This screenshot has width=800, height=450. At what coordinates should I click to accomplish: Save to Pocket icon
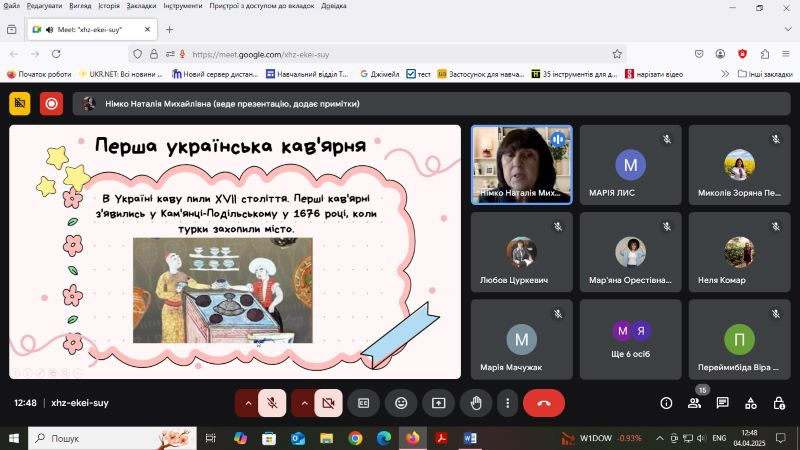tap(699, 54)
